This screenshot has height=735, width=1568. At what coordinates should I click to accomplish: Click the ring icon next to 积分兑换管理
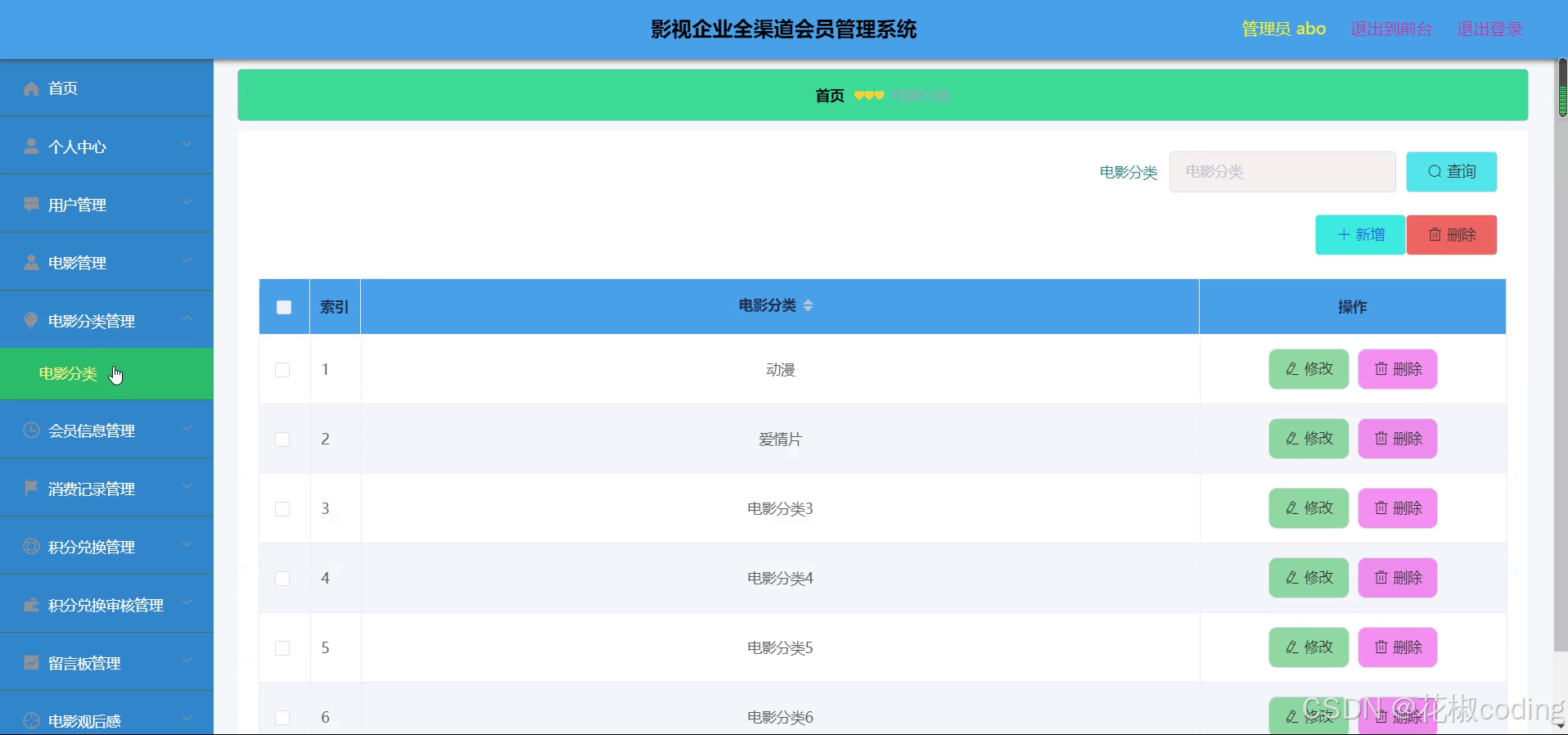tap(31, 547)
